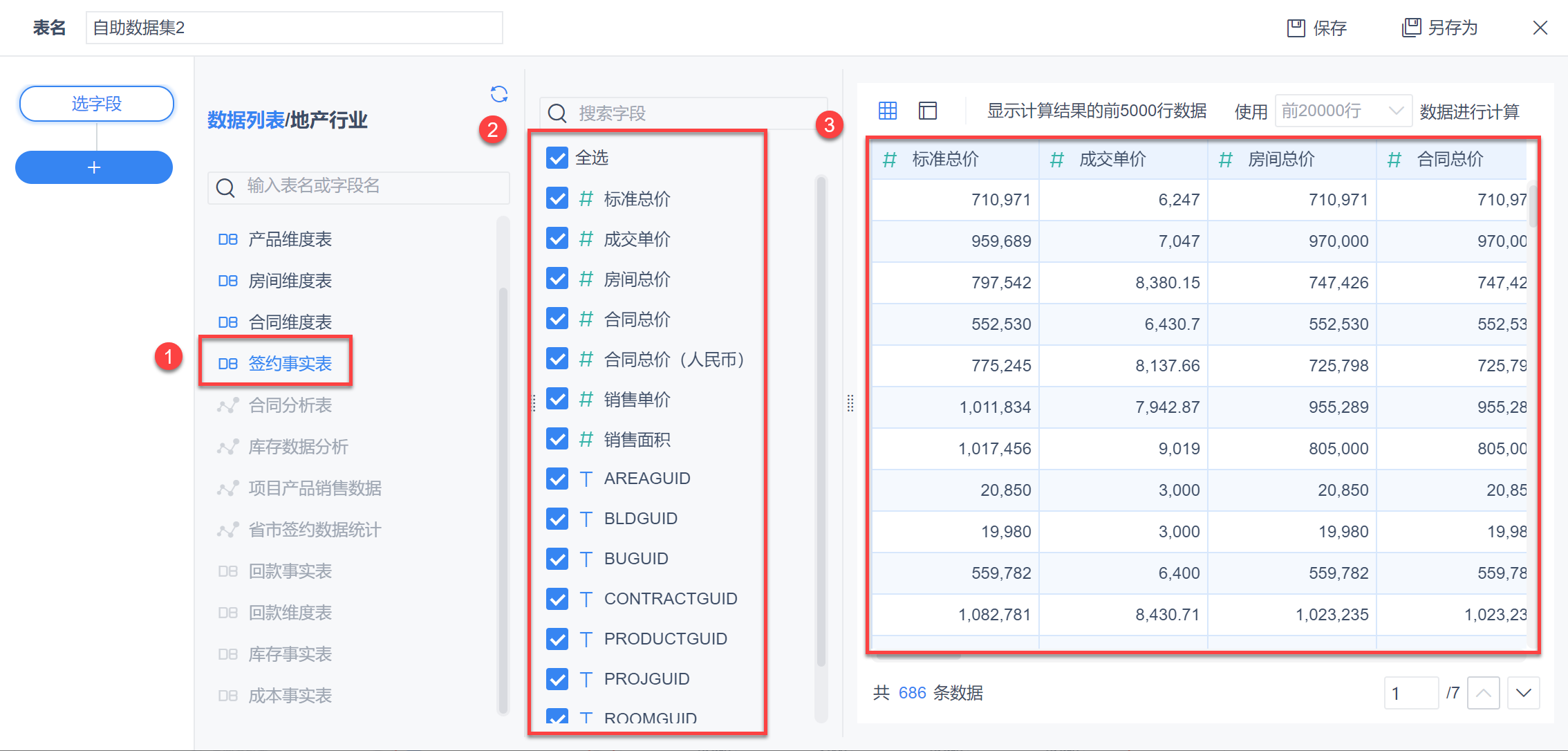Switch to grid data preview icon
The height and width of the screenshot is (751, 1568).
point(887,111)
